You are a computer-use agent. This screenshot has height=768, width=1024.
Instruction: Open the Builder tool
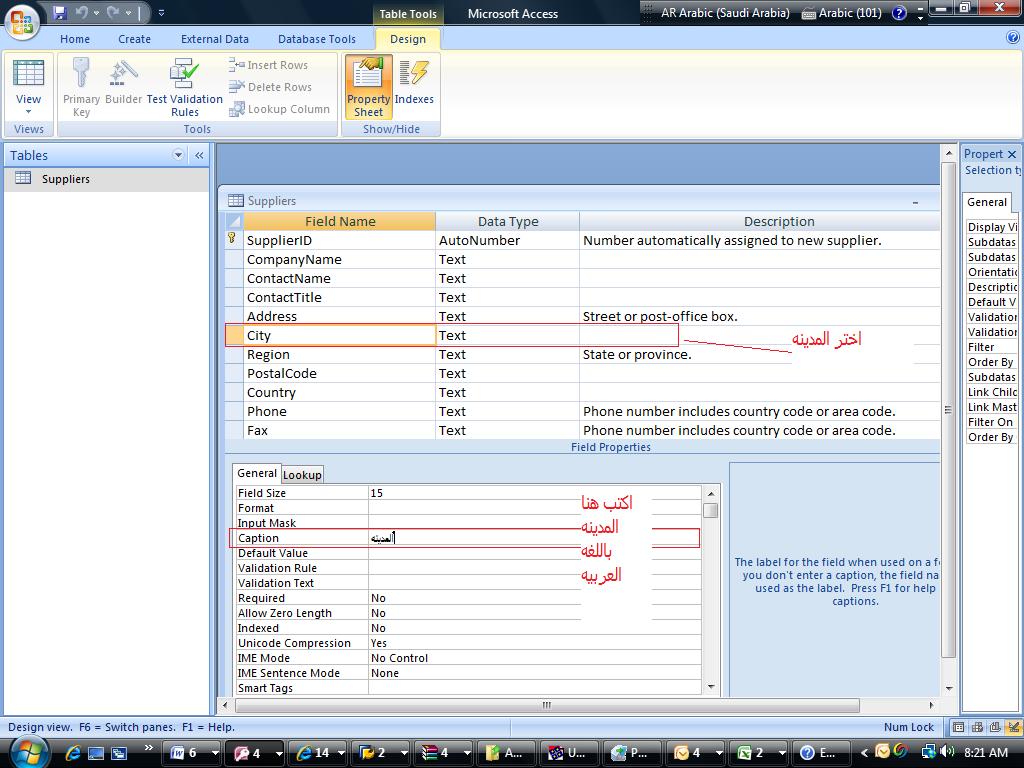pyautogui.click(x=123, y=82)
